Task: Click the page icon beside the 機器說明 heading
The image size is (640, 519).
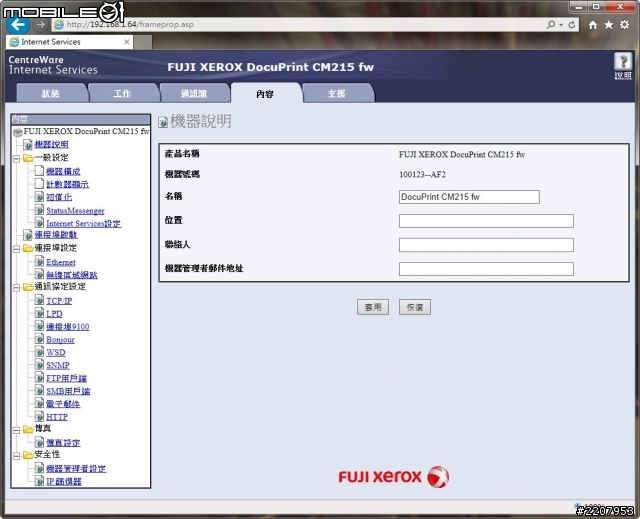Action: coord(163,122)
